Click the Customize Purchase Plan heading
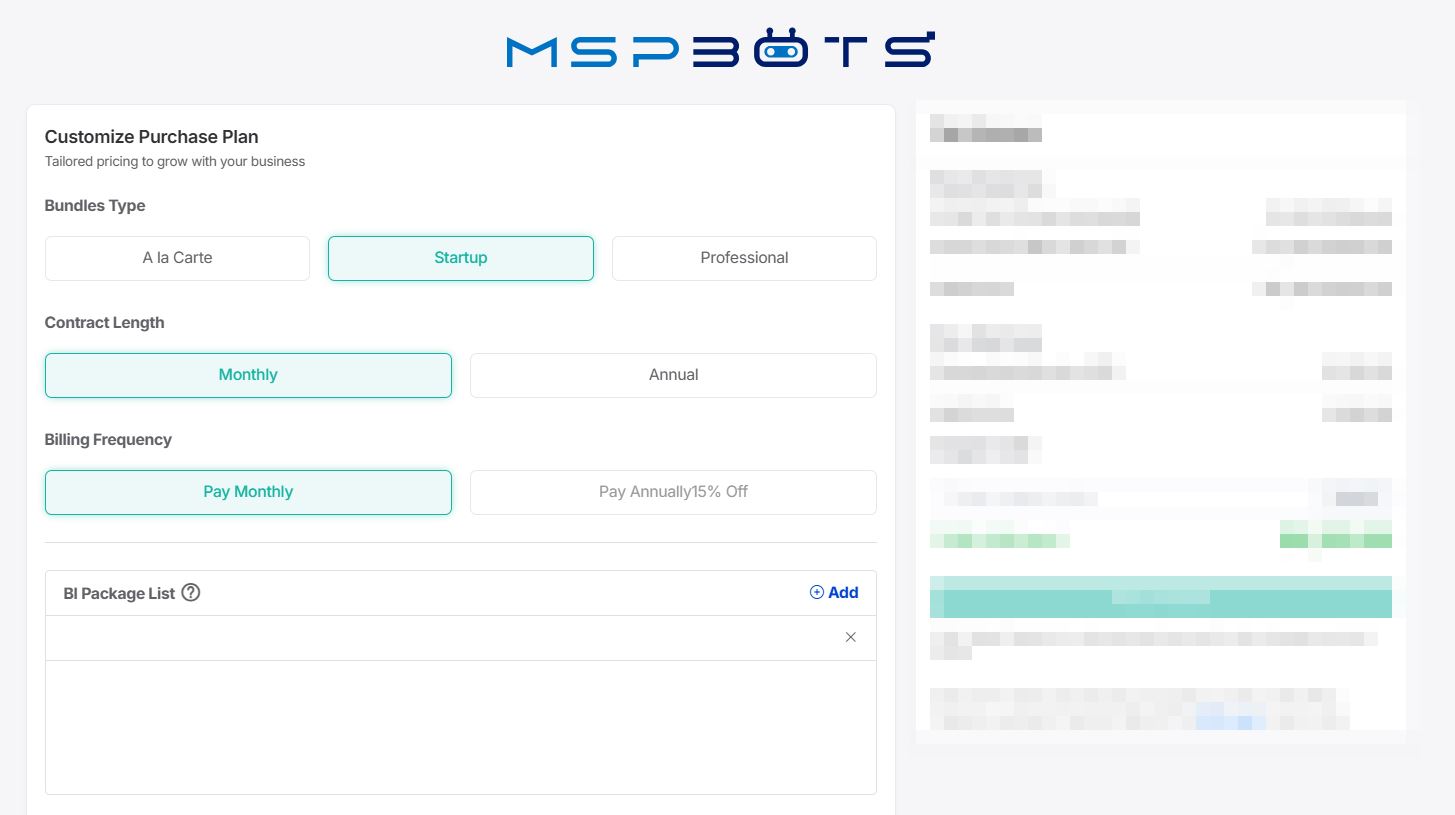Image resolution: width=1455 pixels, height=815 pixels. (152, 137)
